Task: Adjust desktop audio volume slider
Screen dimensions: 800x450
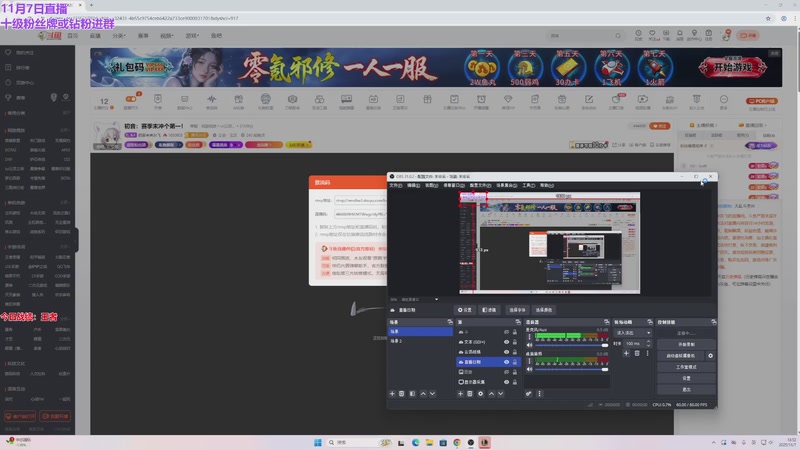Action: 571,369
